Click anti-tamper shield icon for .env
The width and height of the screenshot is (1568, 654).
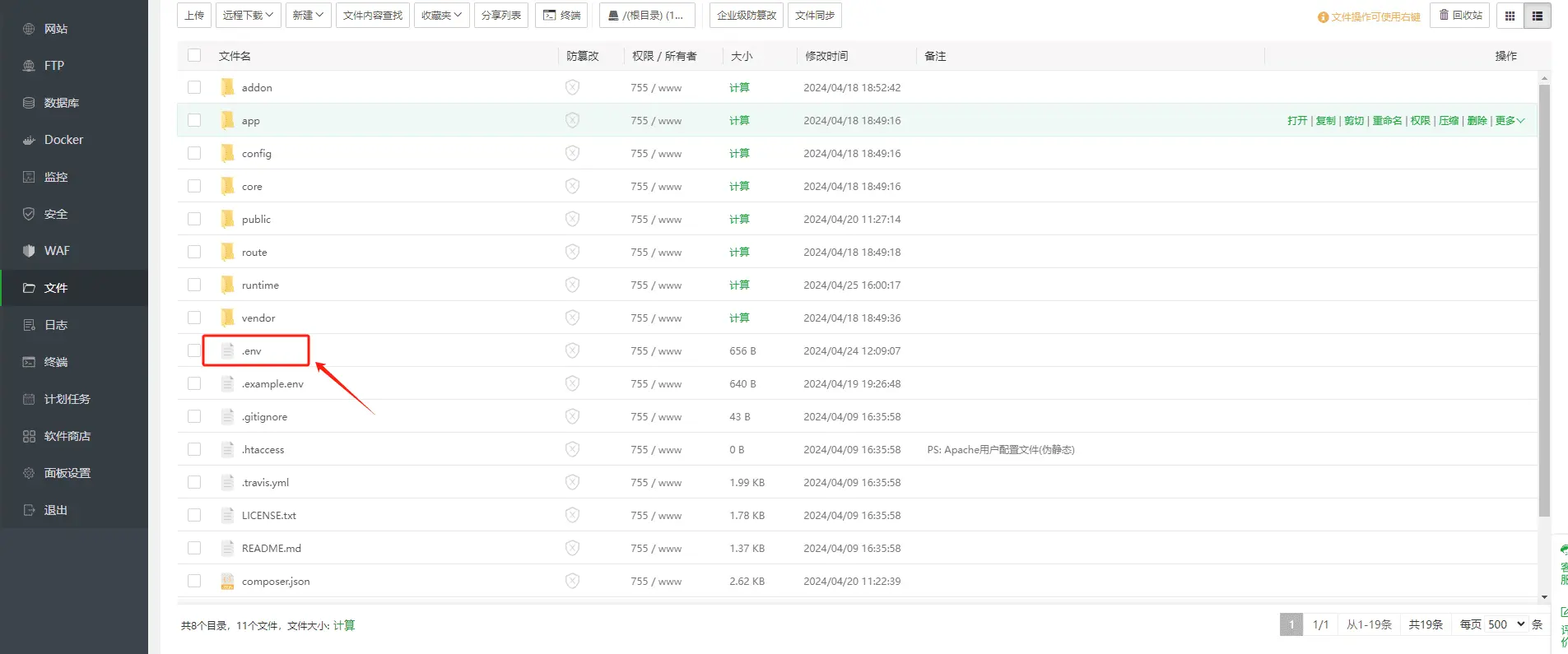(572, 350)
